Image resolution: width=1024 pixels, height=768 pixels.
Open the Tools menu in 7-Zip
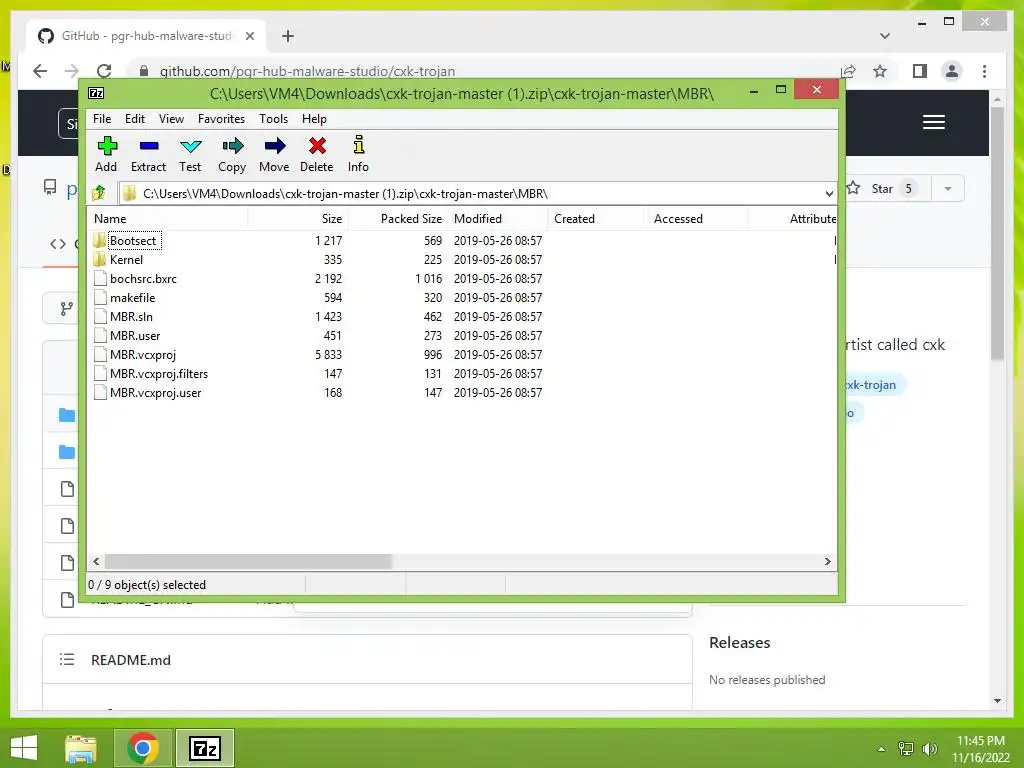(x=273, y=119)
